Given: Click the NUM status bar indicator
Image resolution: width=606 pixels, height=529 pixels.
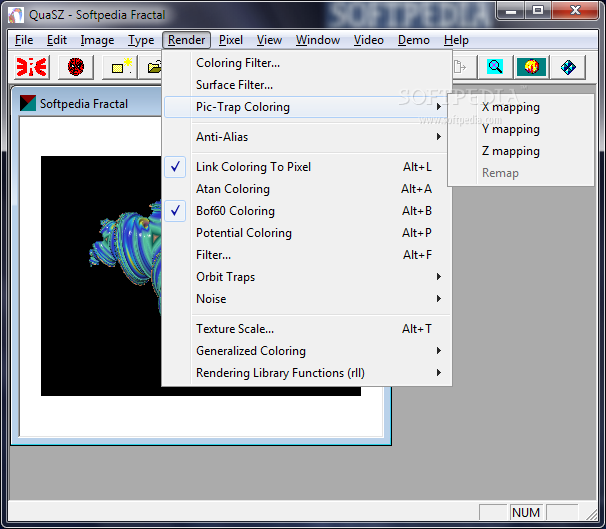Looking at the screenshot, I should 526,512.
